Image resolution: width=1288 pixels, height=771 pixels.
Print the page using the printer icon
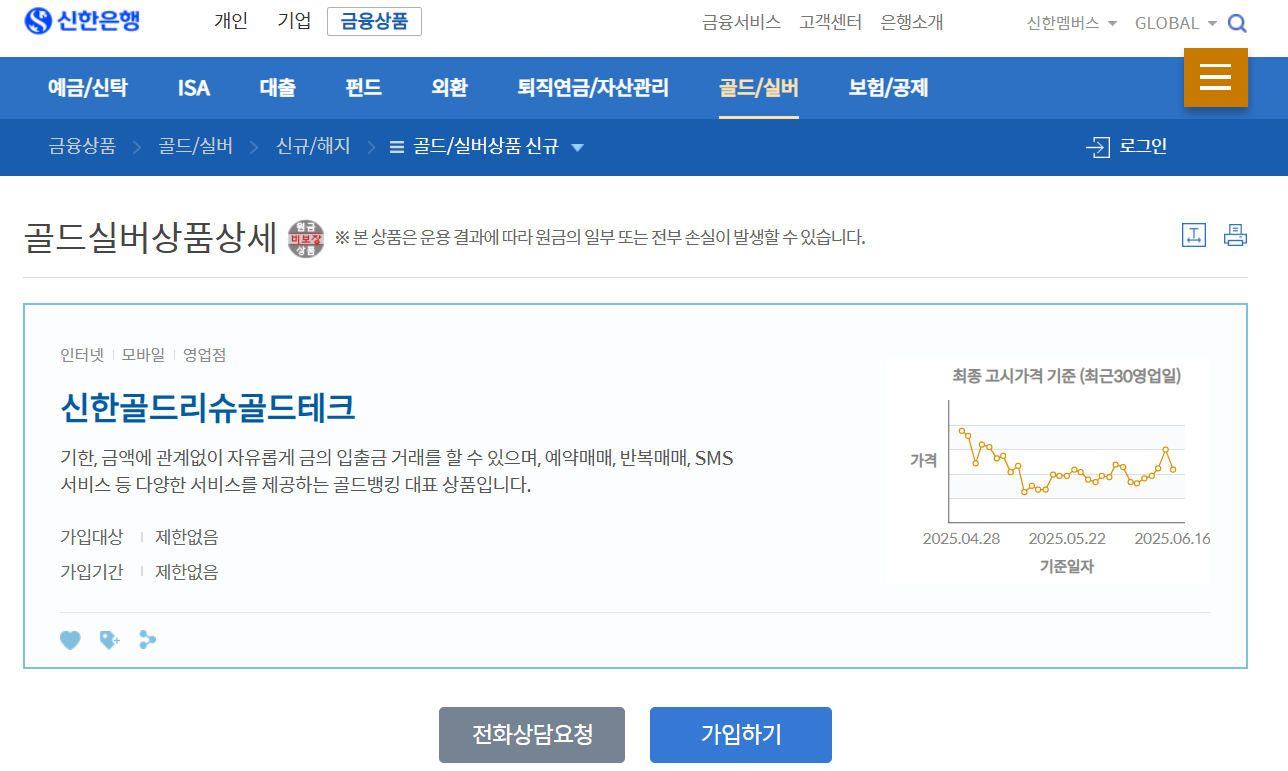[1235, 234]
